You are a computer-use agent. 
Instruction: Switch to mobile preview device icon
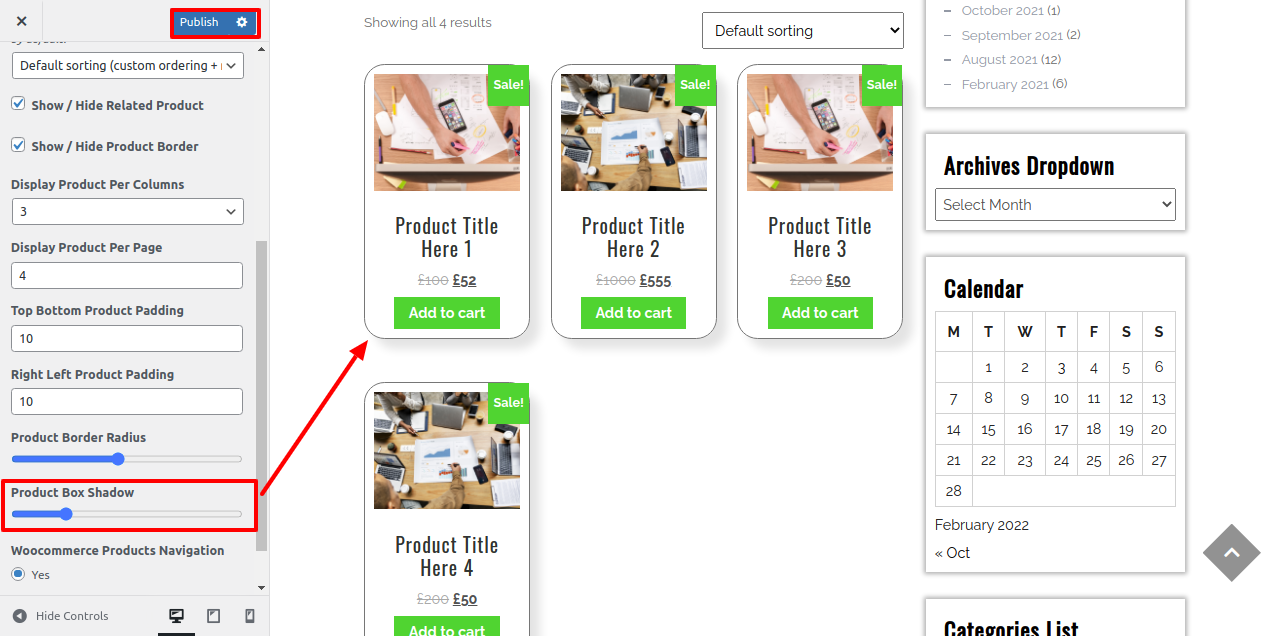click(250, 616)
